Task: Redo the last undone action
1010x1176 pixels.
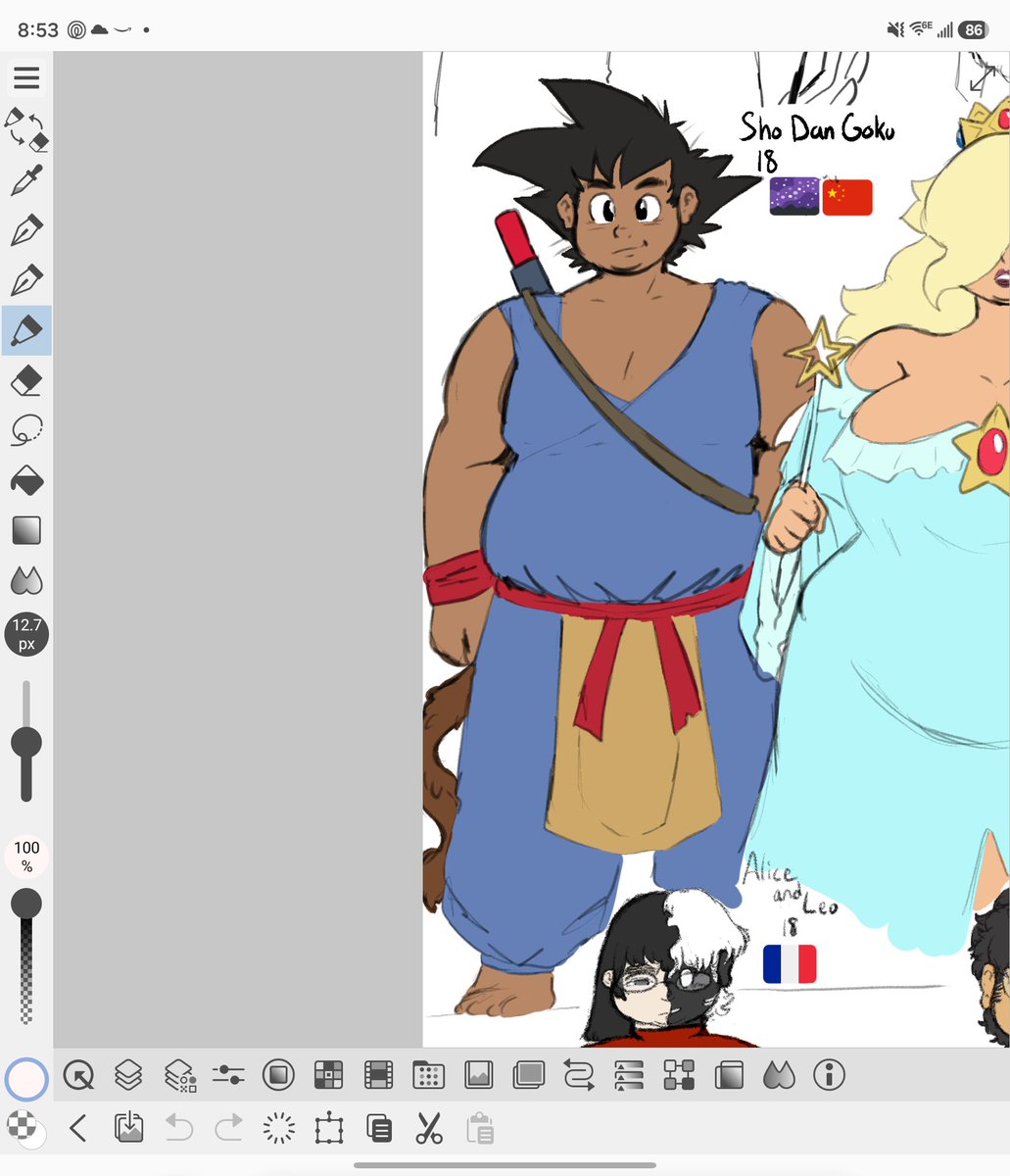Action: tap(228, 1129)
